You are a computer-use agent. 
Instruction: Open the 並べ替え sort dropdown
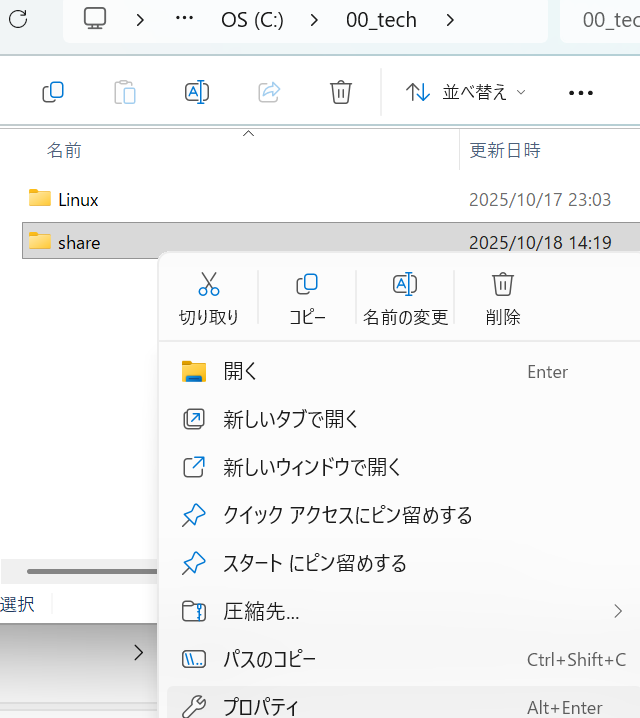pos(465,92)
